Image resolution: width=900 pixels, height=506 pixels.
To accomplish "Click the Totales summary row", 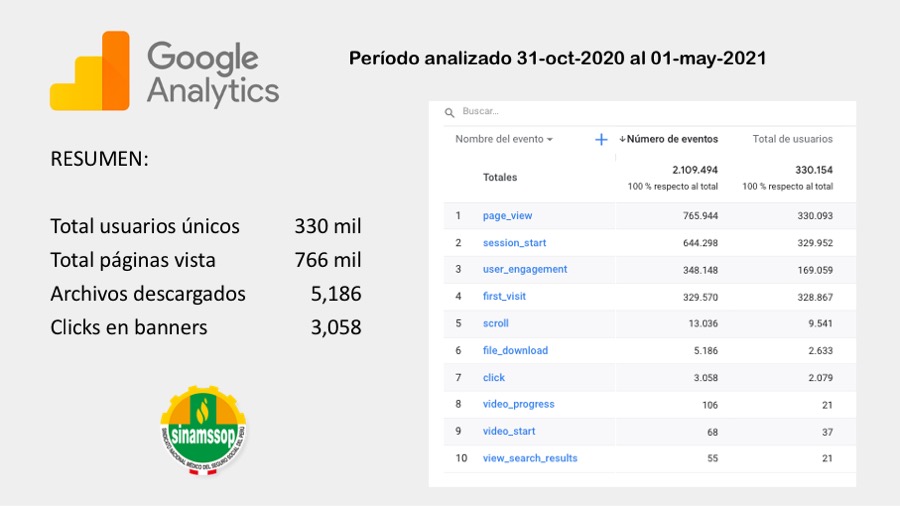I will 500,178.
